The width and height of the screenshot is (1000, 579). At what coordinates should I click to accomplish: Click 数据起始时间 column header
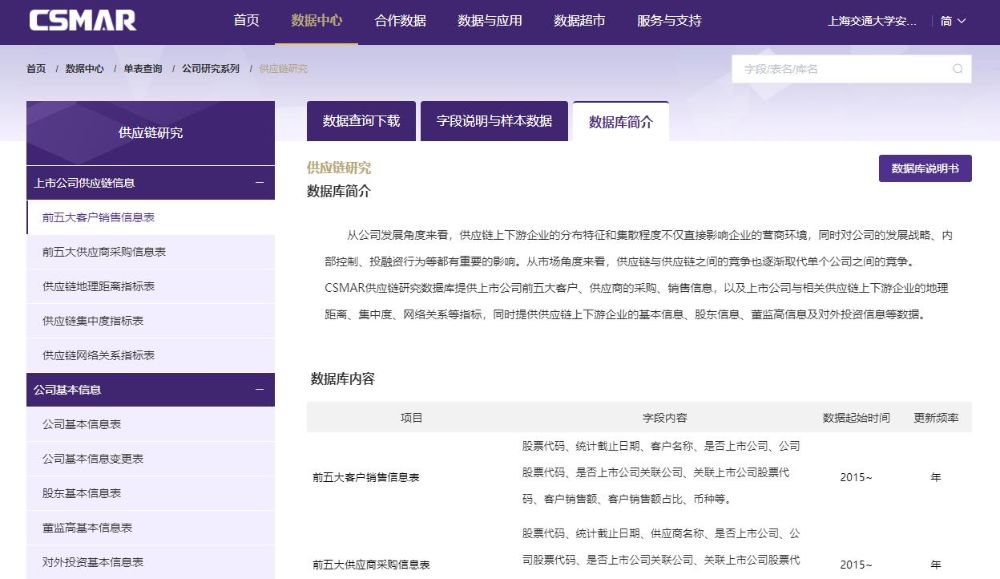856,418
